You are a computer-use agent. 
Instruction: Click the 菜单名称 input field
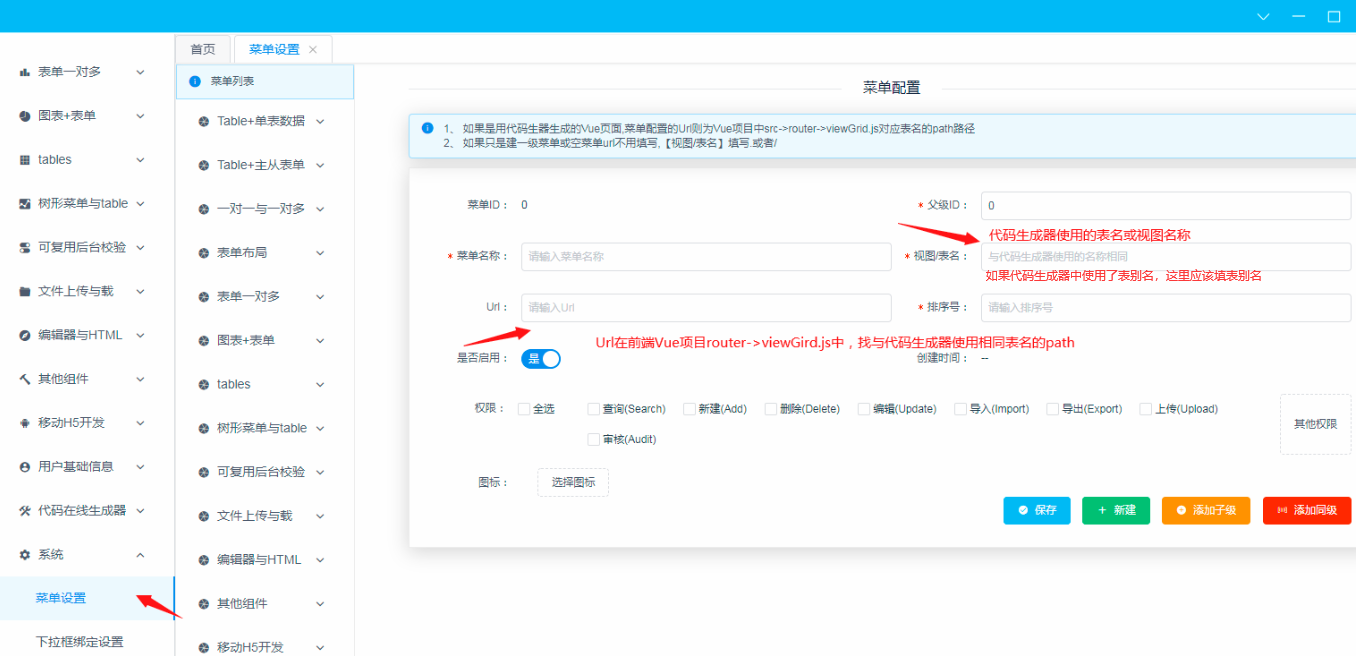[x=706, y=256]
